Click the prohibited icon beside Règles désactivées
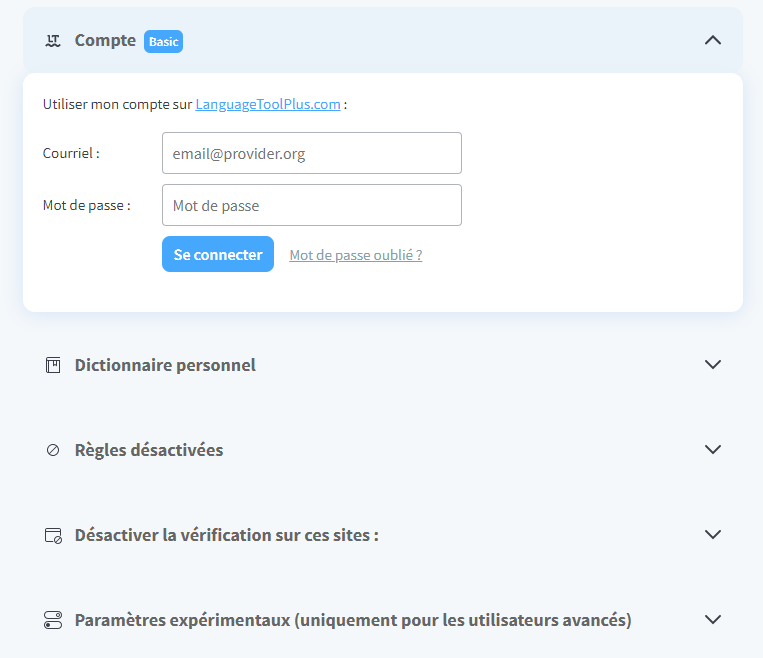This screenshot has height=658, width=763. click(53, 450)
